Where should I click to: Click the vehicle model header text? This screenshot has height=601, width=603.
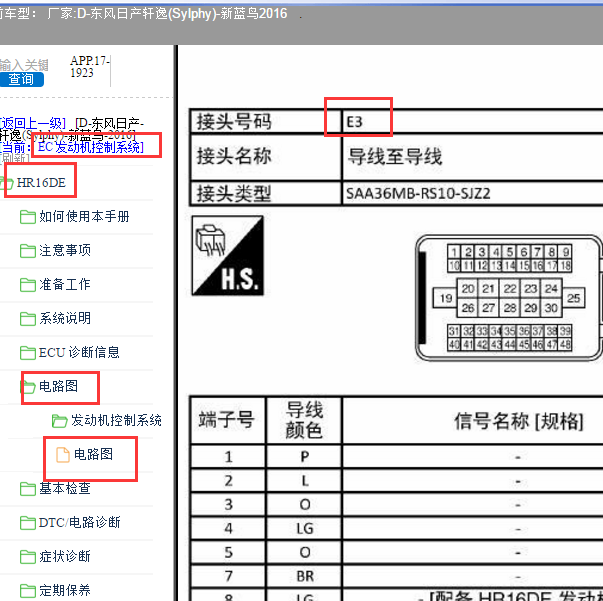coord(143,14)
